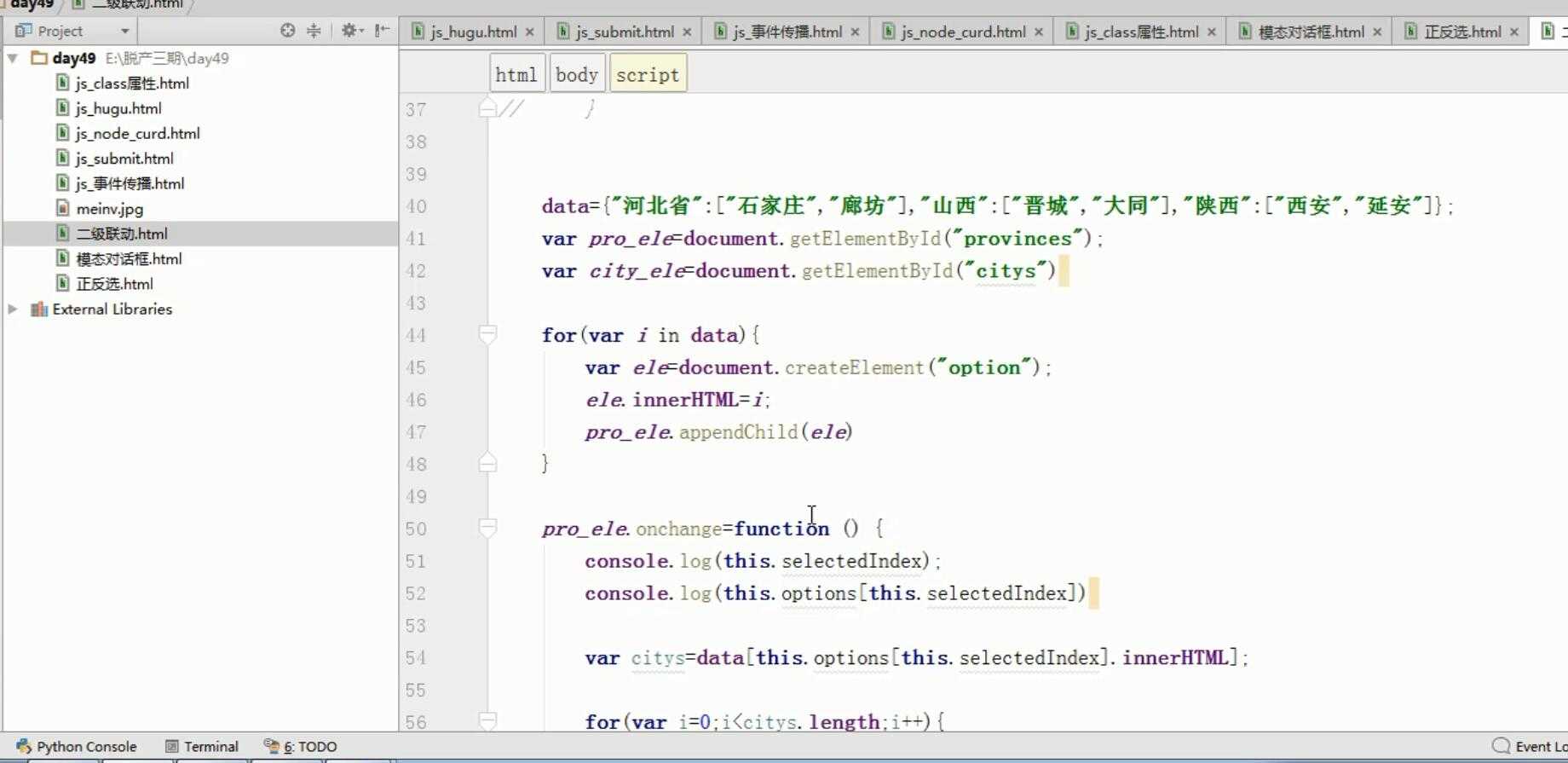Image resolution: width=1568 pixels, height=763 pixels.
Task: Click the html breadcrumb
Action: [x=516, y=74]
